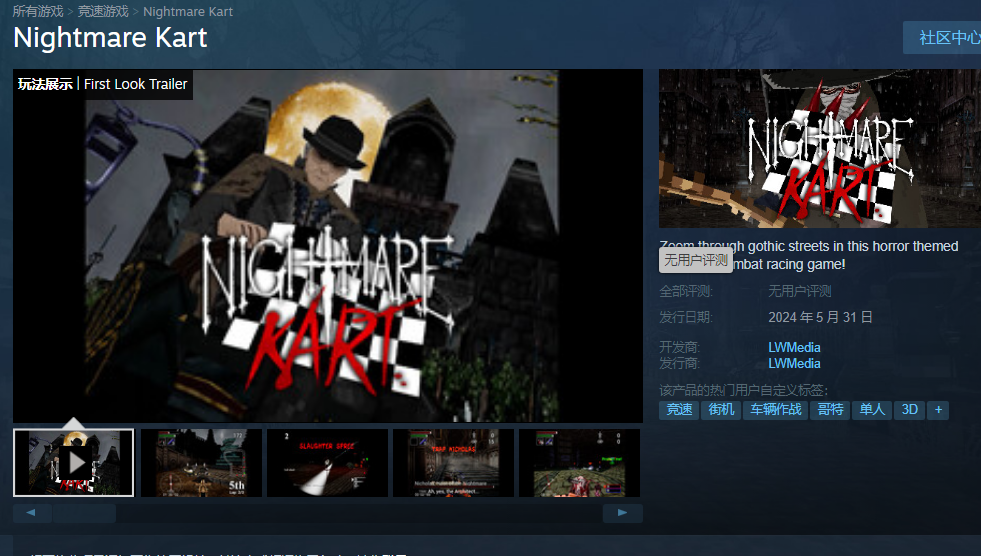The width and height of the screenshot is (981, 556).
Task: Open the 哥特 tag
Action: [830, 410]
